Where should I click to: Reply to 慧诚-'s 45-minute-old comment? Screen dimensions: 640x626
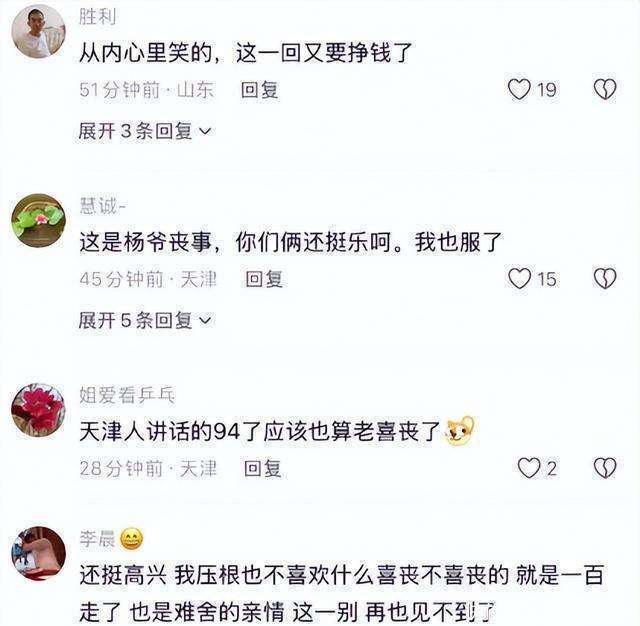[264, 280]
